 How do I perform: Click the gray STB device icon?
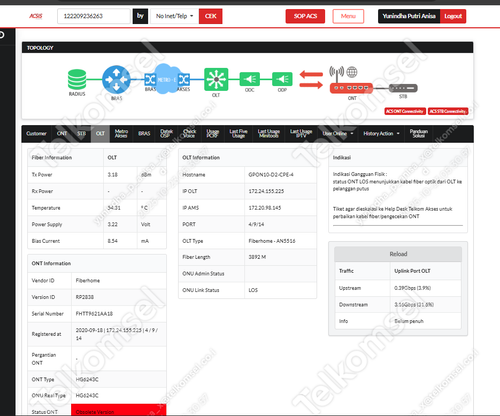pos(403,88)
